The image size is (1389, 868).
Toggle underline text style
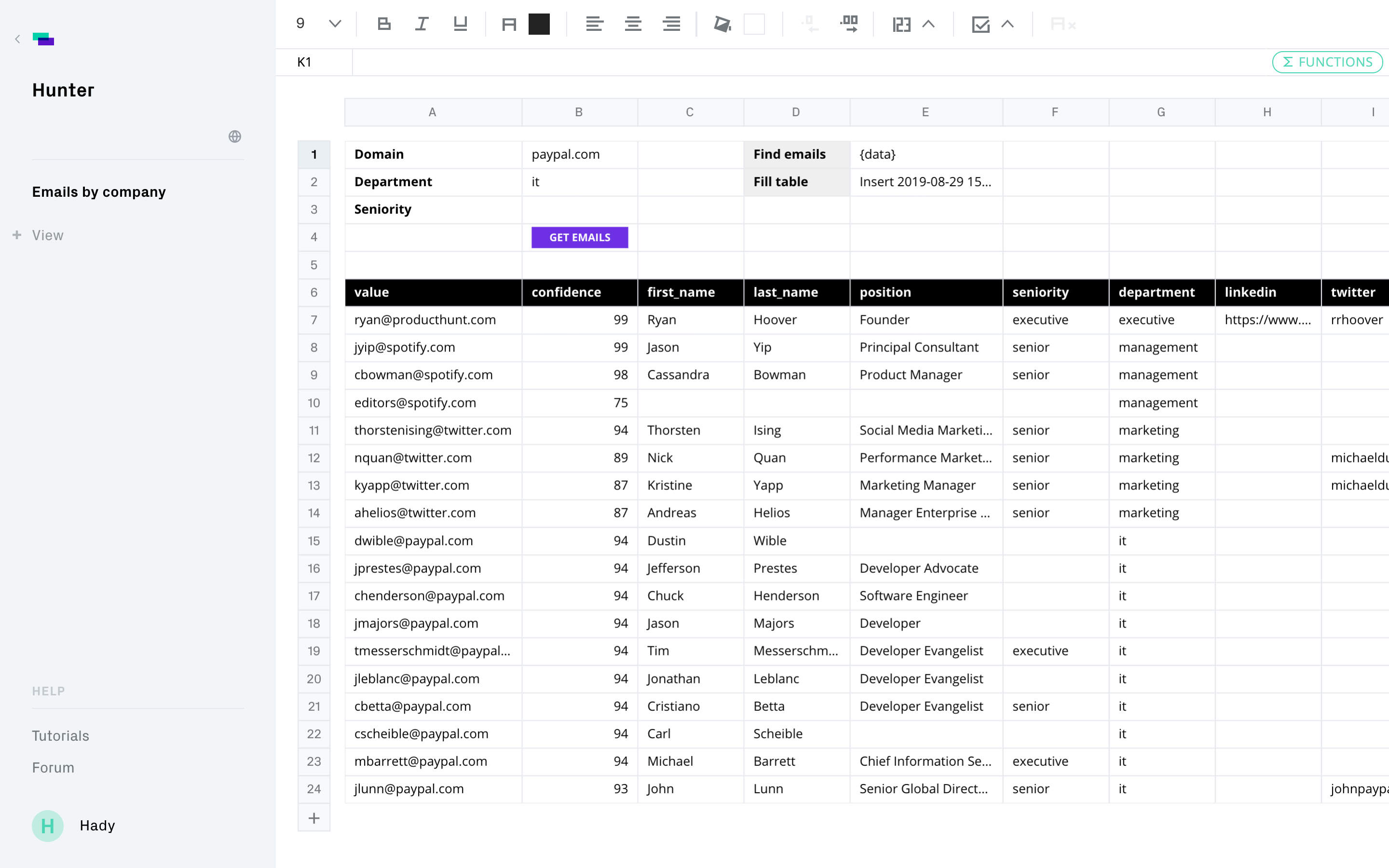(460, 24)
